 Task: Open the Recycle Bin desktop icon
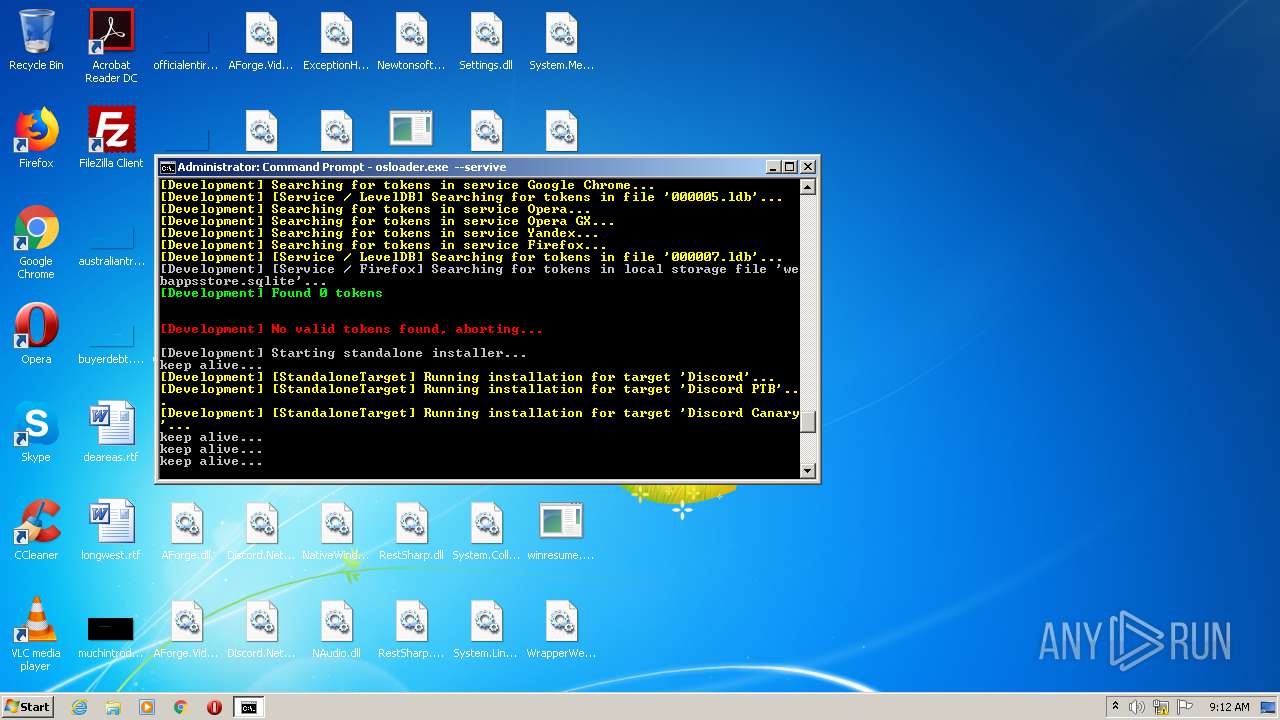click(x=36, y=40)
